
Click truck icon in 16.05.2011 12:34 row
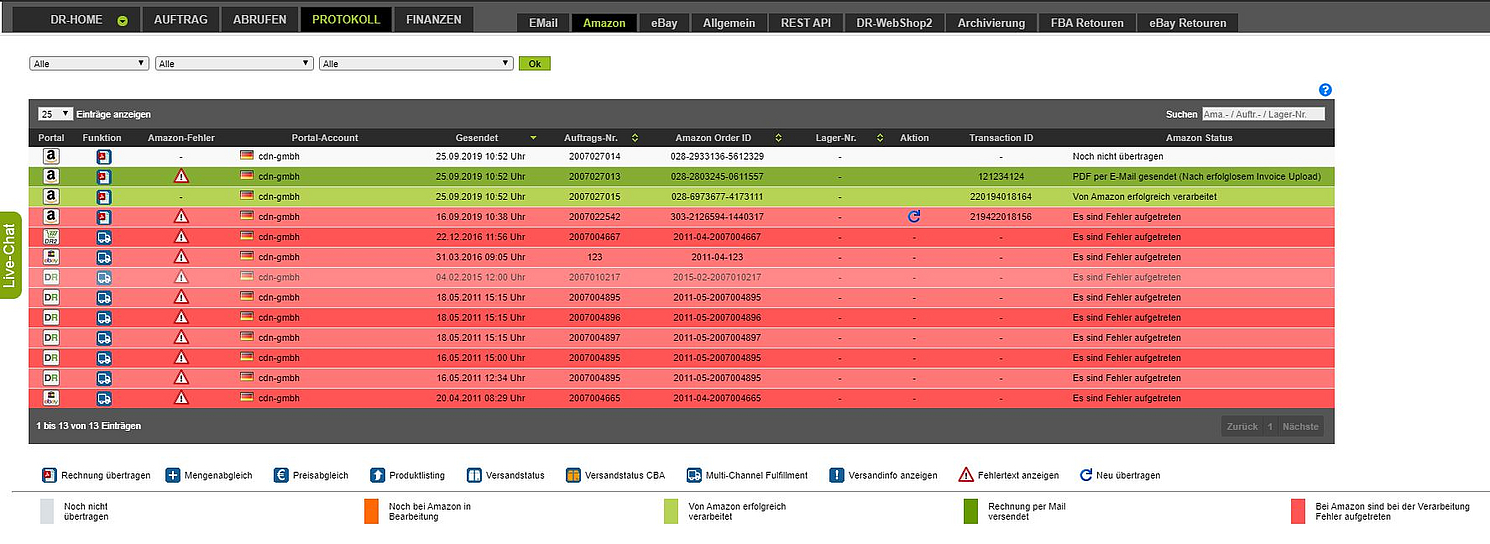[x=103, y=378]
